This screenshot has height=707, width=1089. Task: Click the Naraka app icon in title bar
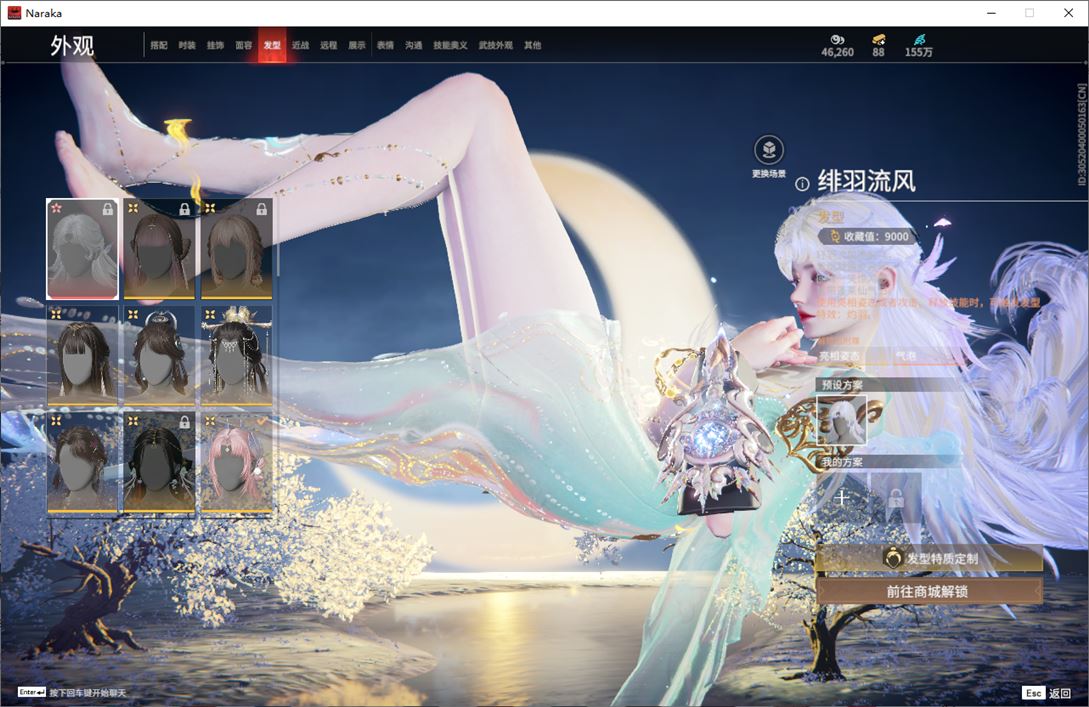14,13
